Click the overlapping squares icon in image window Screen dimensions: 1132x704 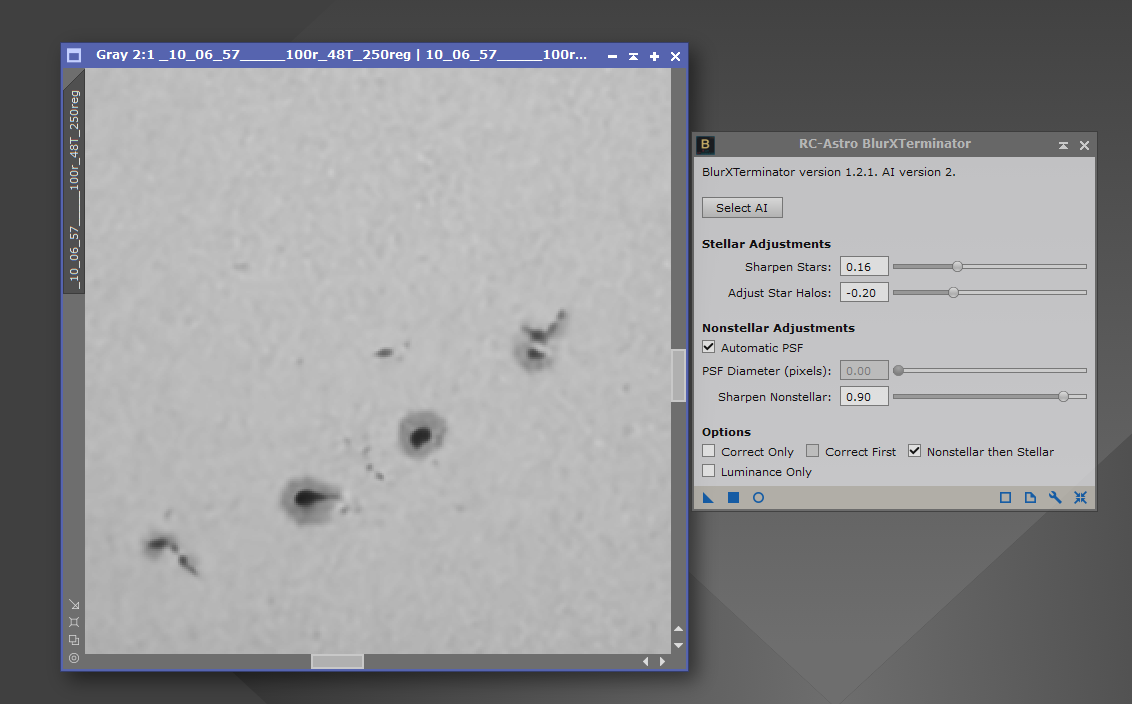coord(74,640)
